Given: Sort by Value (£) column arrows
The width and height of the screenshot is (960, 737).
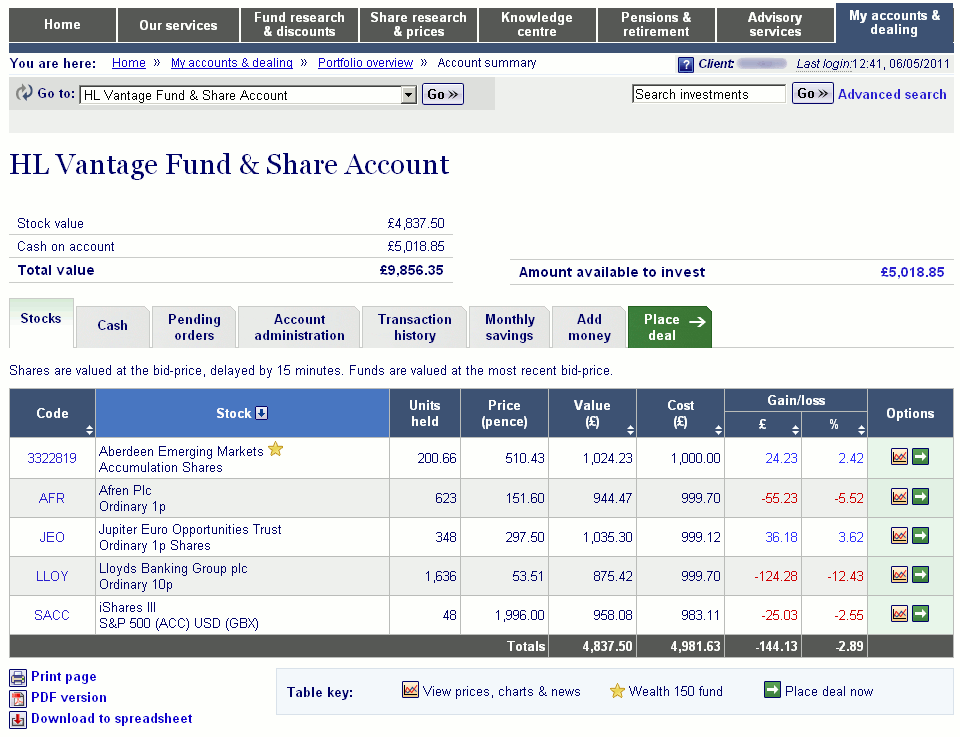Looking at the screenshot, I should pyautogui.click(x=631, y=430).
